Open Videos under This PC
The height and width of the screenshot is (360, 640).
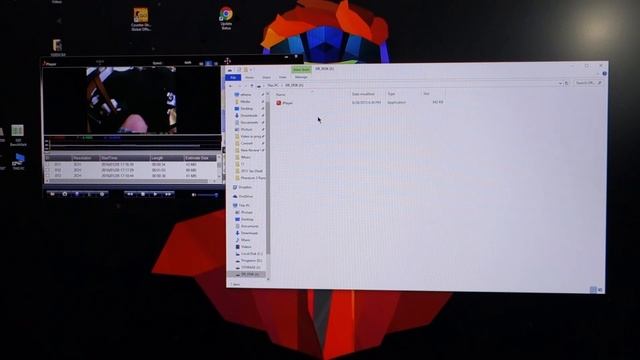pos(244,247)
